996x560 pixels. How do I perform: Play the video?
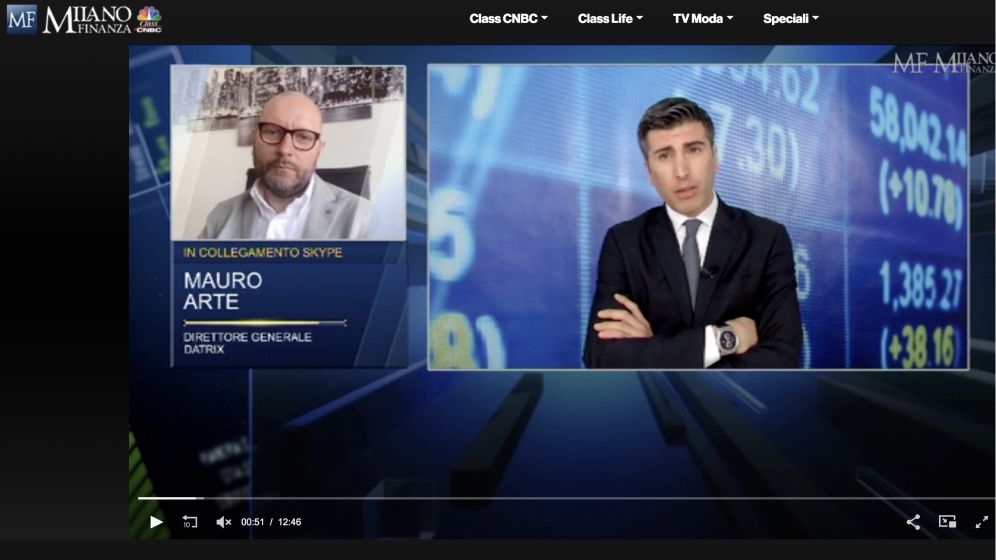point(156,522)
